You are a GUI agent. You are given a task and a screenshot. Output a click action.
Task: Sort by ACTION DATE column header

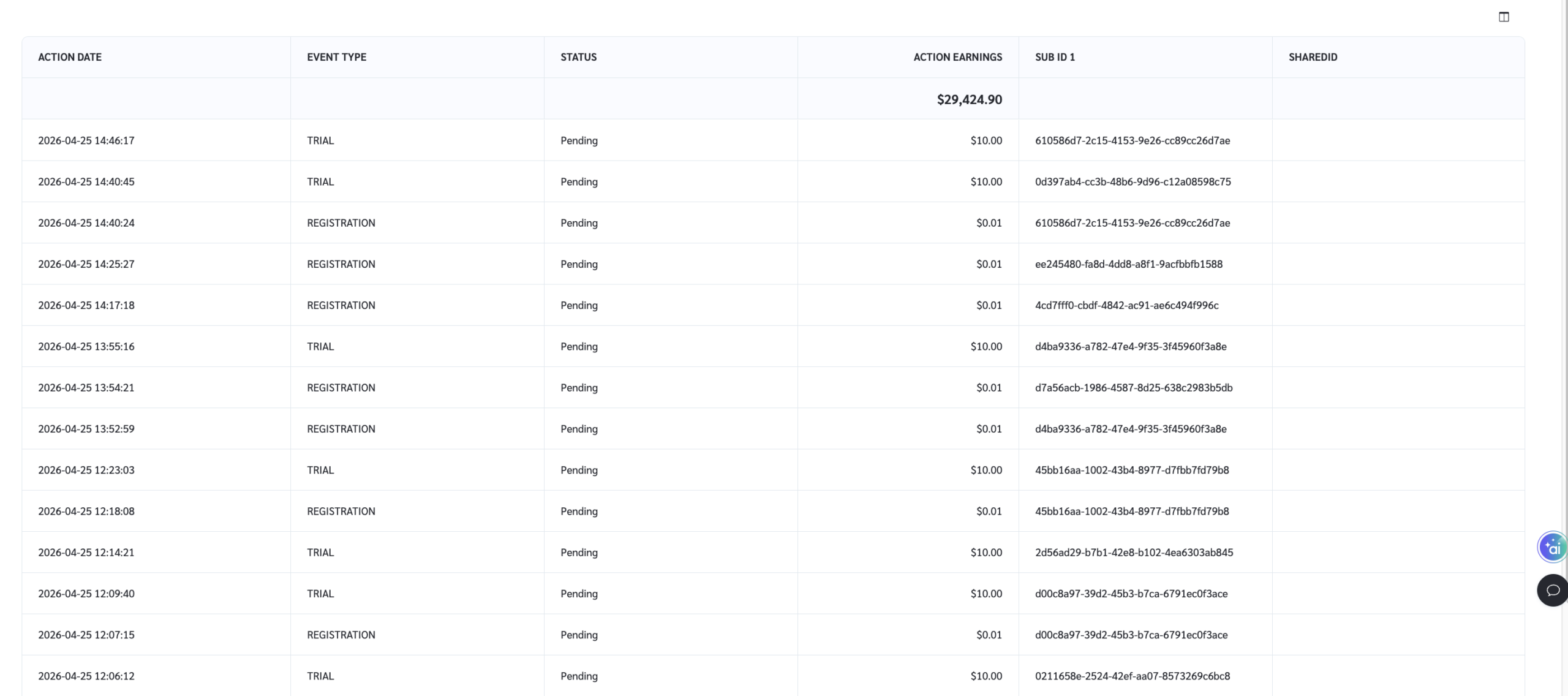[70, 57]
